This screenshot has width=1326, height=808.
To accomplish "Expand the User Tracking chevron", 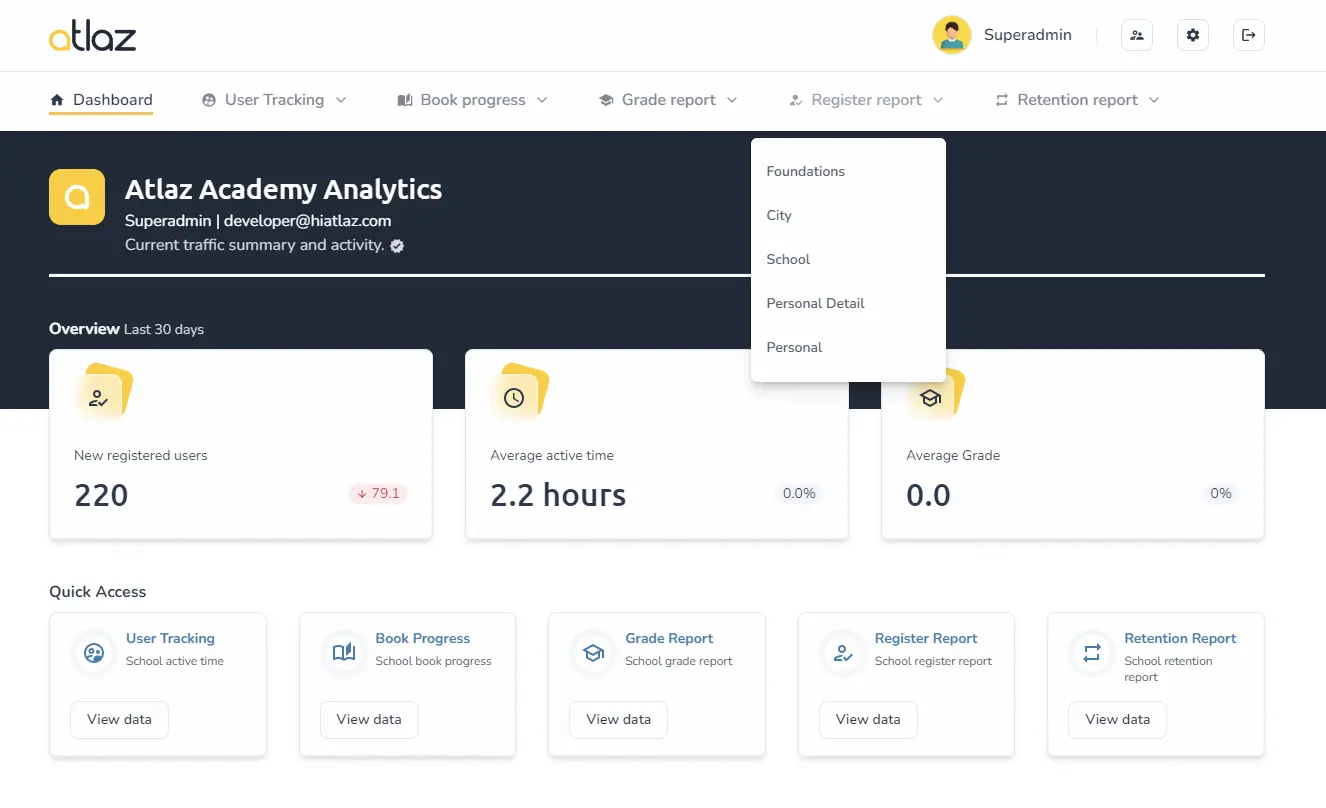I will (341, 100).
